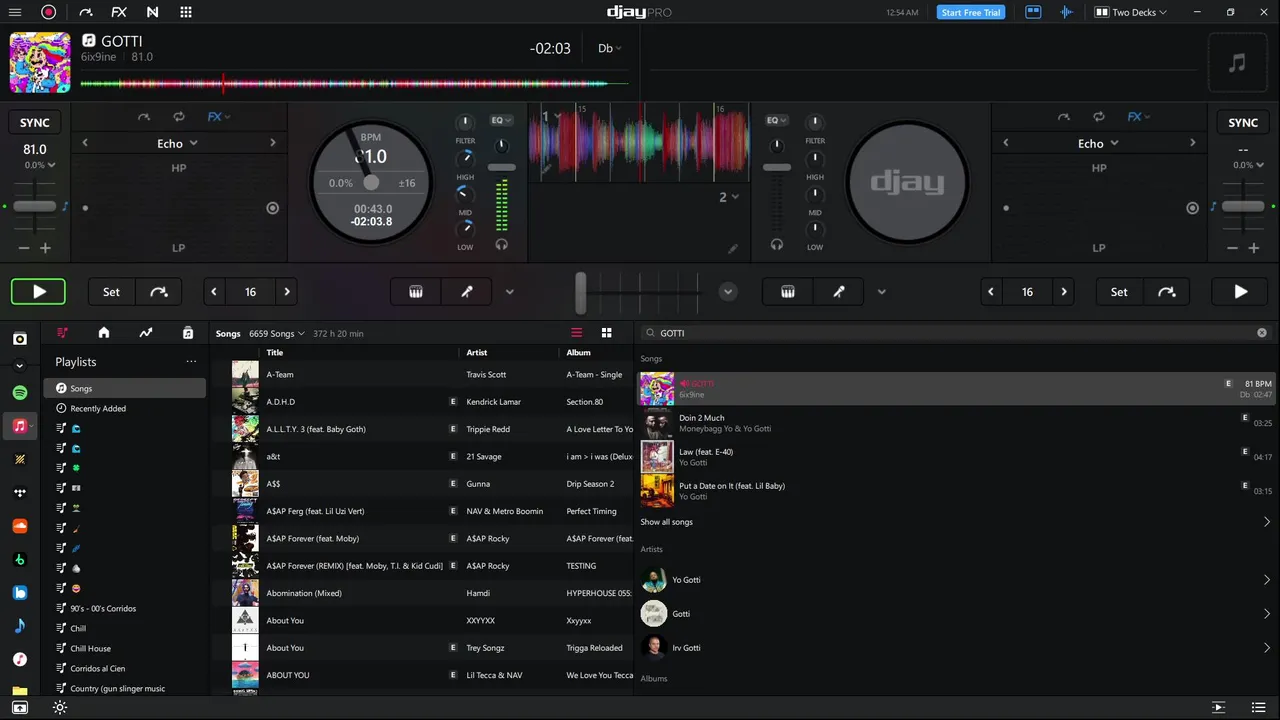Open the history camera-like icon in sidebar
This screenshot has width=1280, height=720.
coord(20,339)
